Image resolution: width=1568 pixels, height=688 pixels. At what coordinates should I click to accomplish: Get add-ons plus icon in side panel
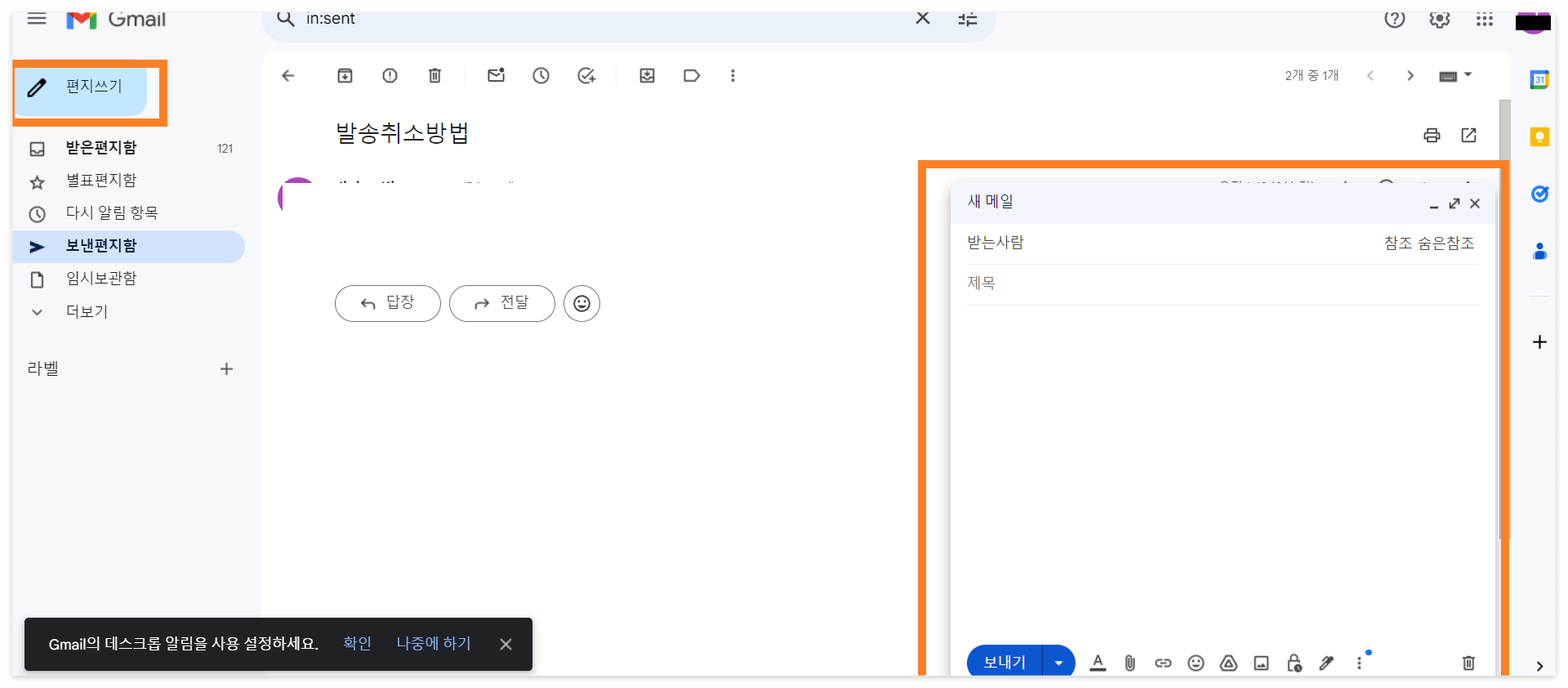coord(1540,342)
